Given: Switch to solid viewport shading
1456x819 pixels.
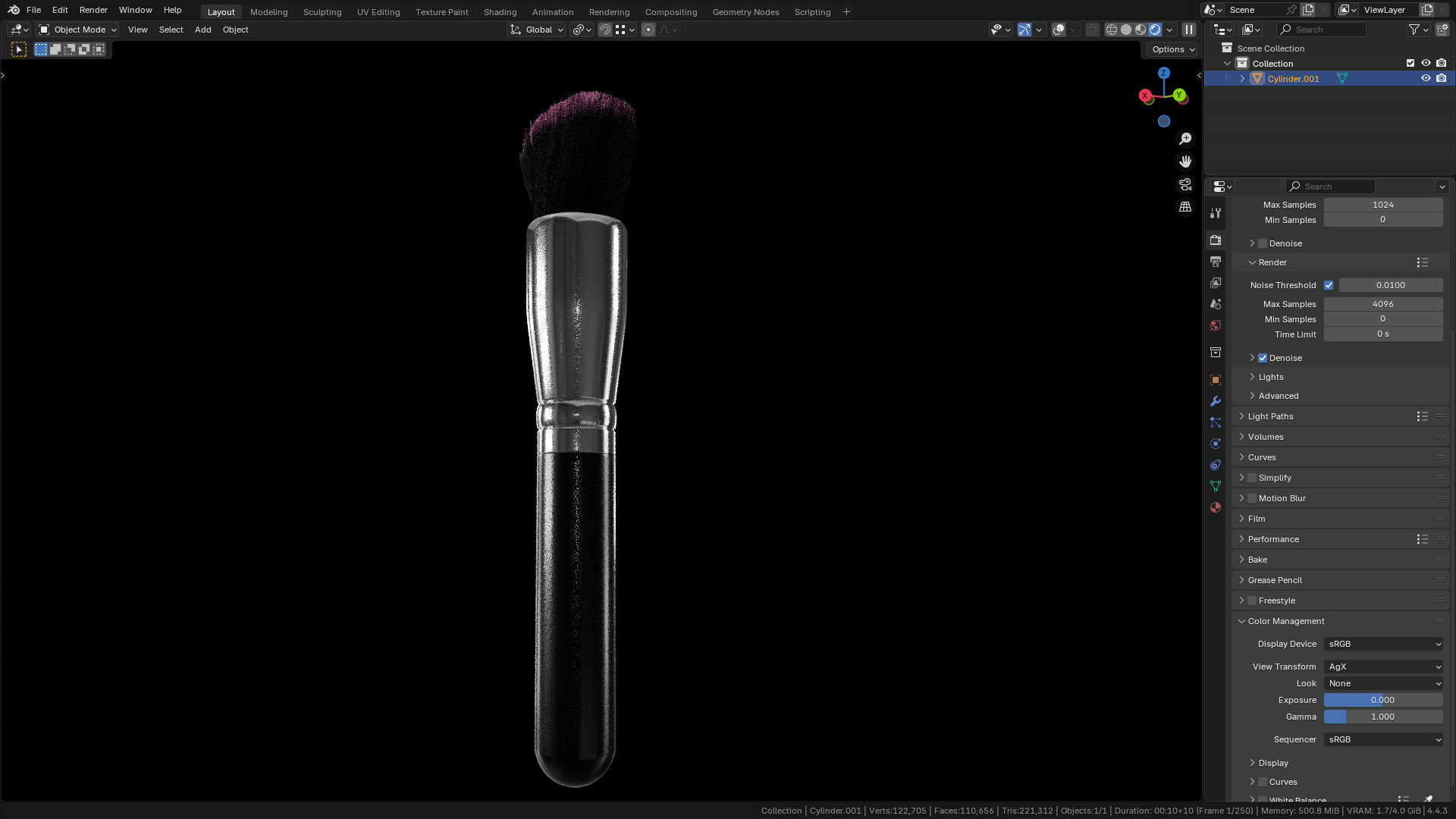Looking at the screenshot, I should (1126, 30).
